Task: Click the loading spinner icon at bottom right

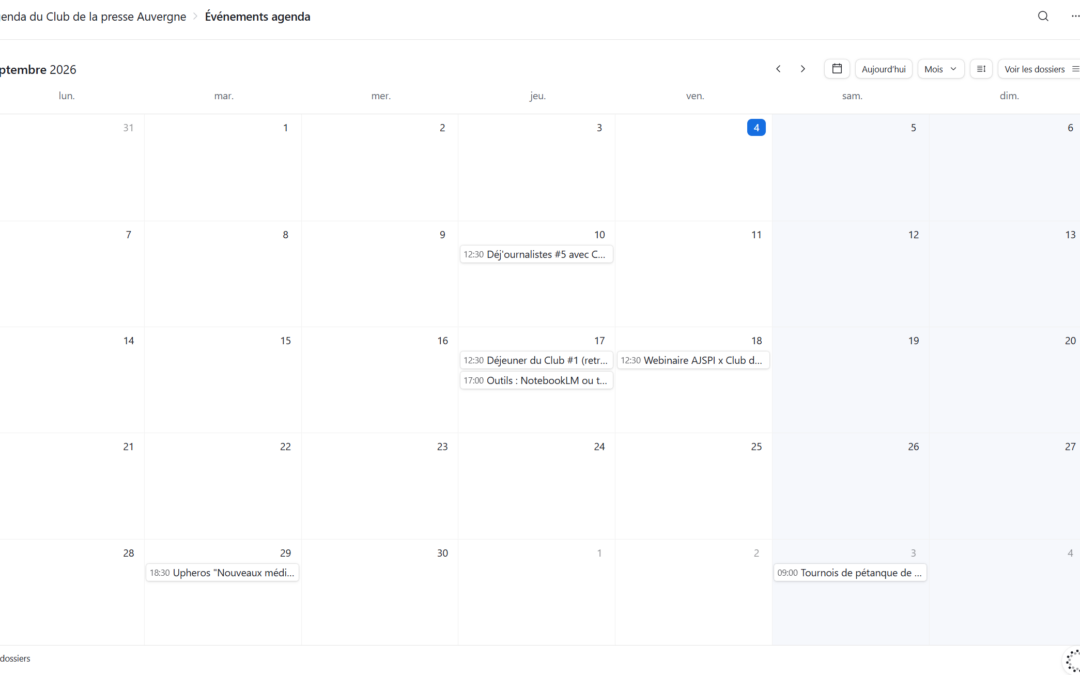Action: coord(1073,659)
